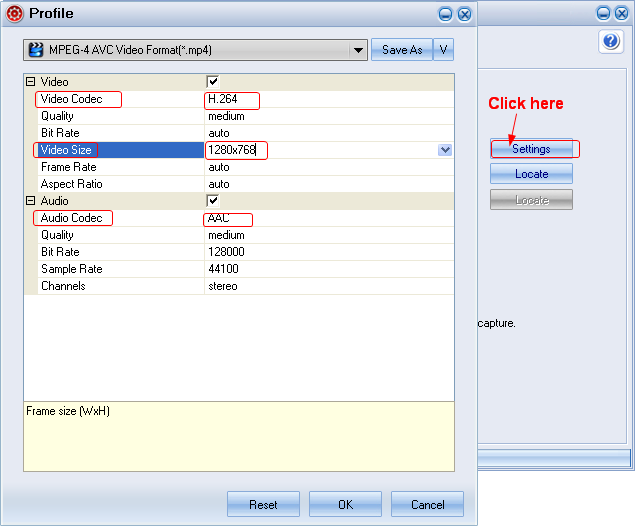The width and height of the screenshot is (635, 526).
Task: Click the Frame size (WxH) description box
Action: pos(239,437)
